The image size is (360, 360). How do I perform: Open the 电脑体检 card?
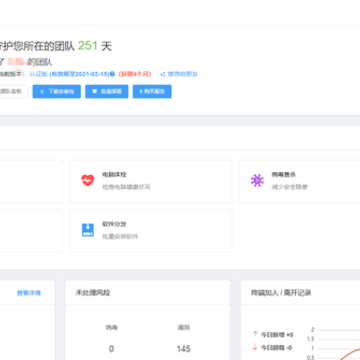[x=151, y=181]
